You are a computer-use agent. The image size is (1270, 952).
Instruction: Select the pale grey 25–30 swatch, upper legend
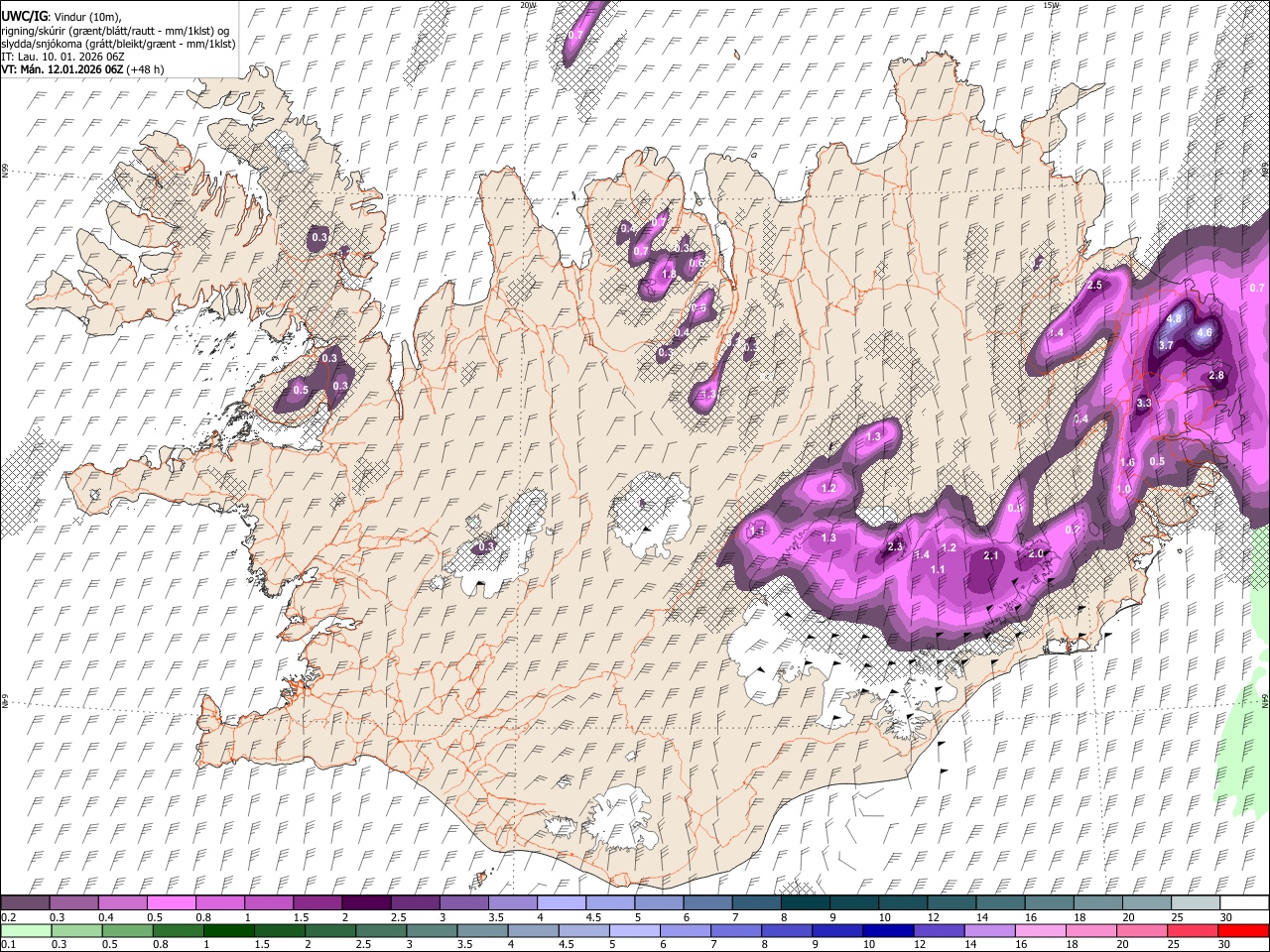click(1195, 902)
